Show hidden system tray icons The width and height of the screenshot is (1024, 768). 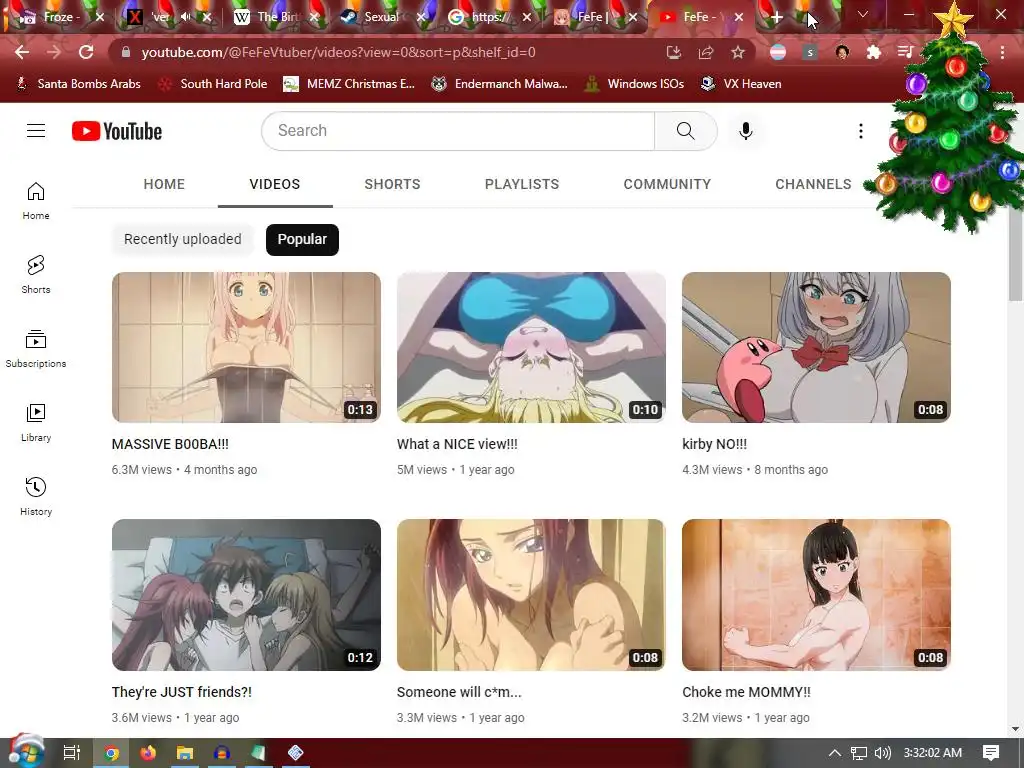(x=835, y=753)
